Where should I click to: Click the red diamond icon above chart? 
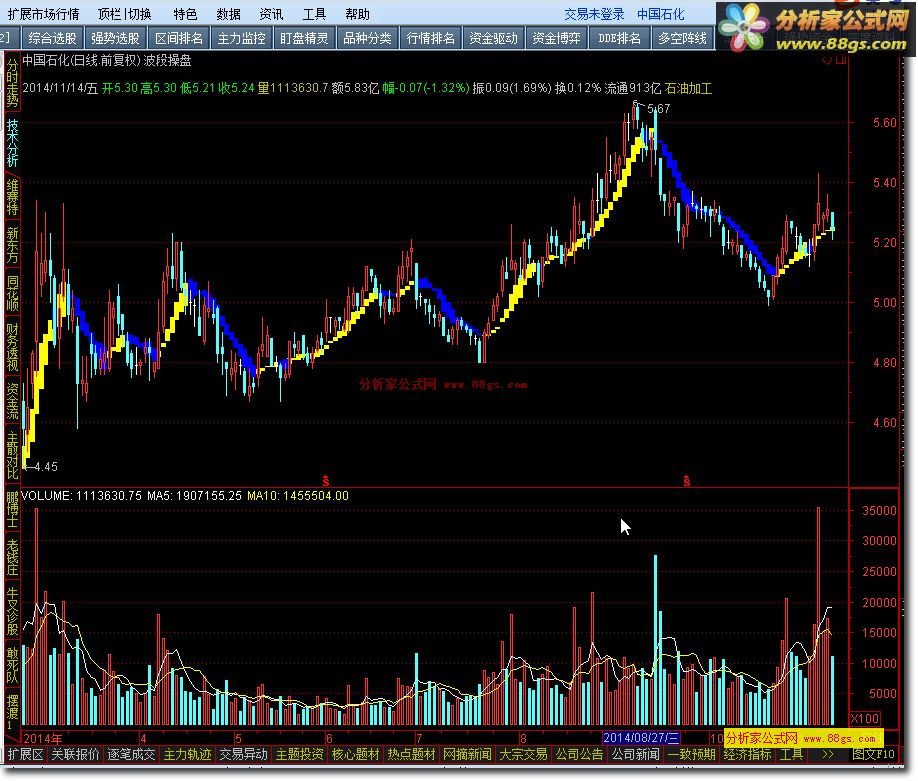(827, 60)
